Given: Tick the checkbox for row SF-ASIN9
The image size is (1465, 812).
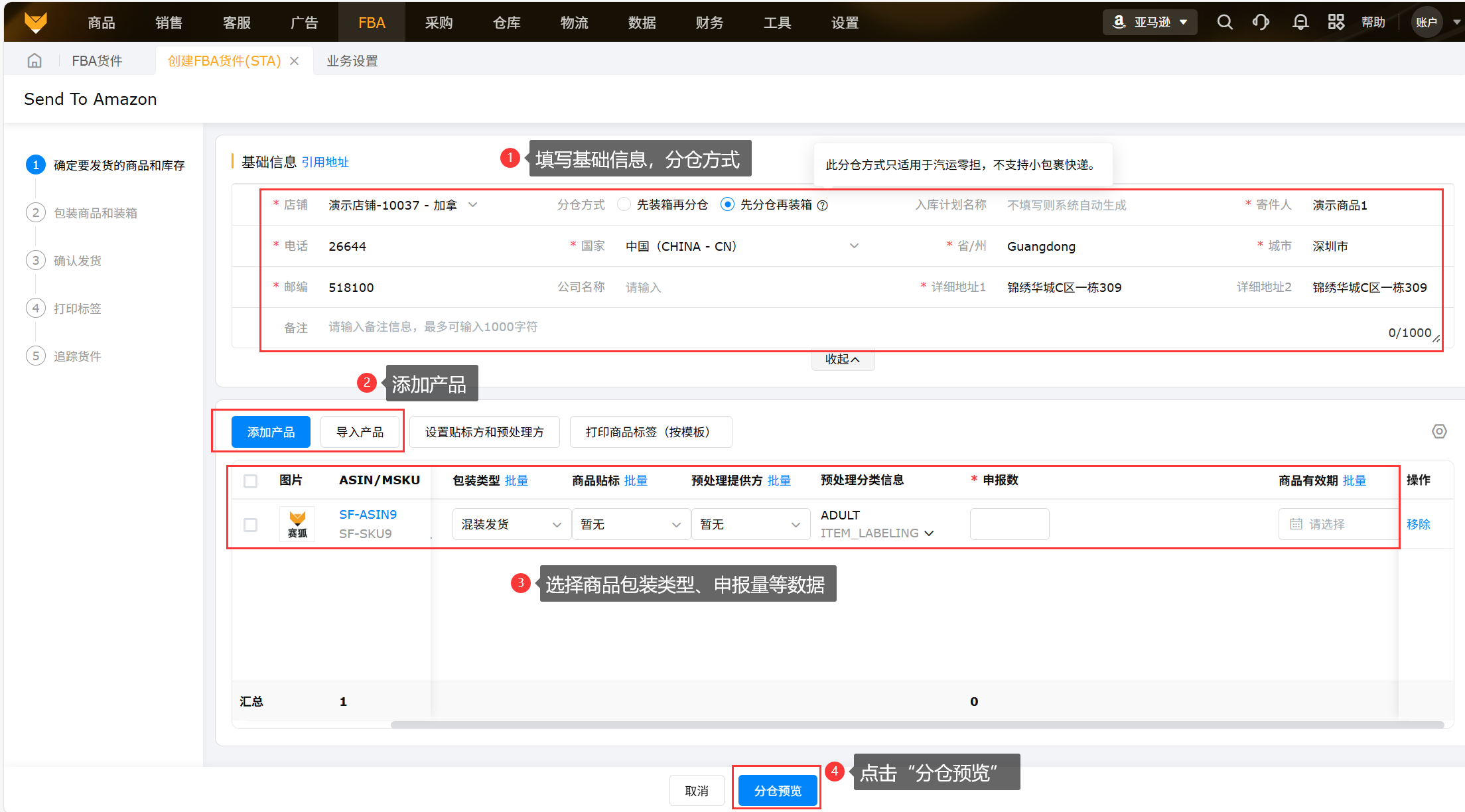Looking at the screenshot, I should [250, 525].
